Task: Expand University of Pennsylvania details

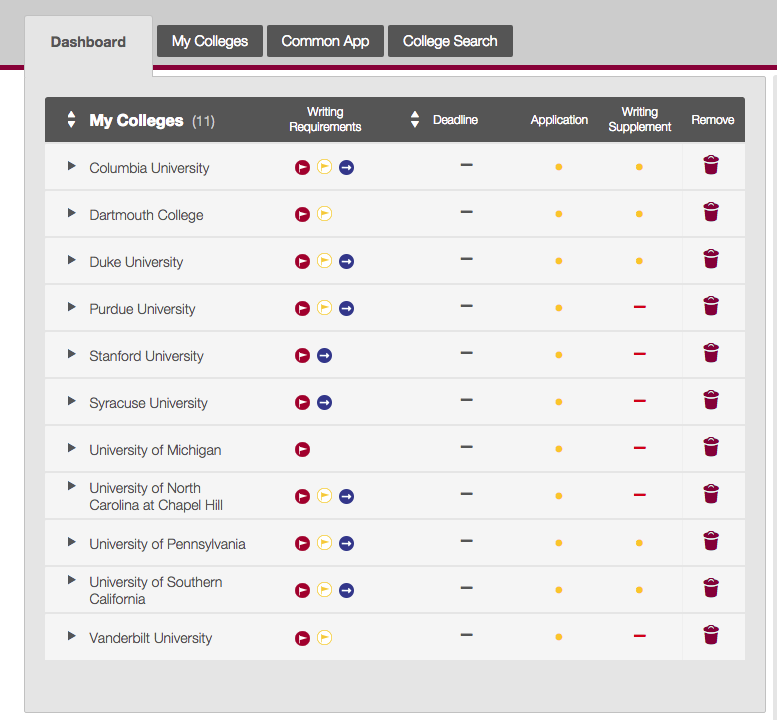Action: point(72,542)
